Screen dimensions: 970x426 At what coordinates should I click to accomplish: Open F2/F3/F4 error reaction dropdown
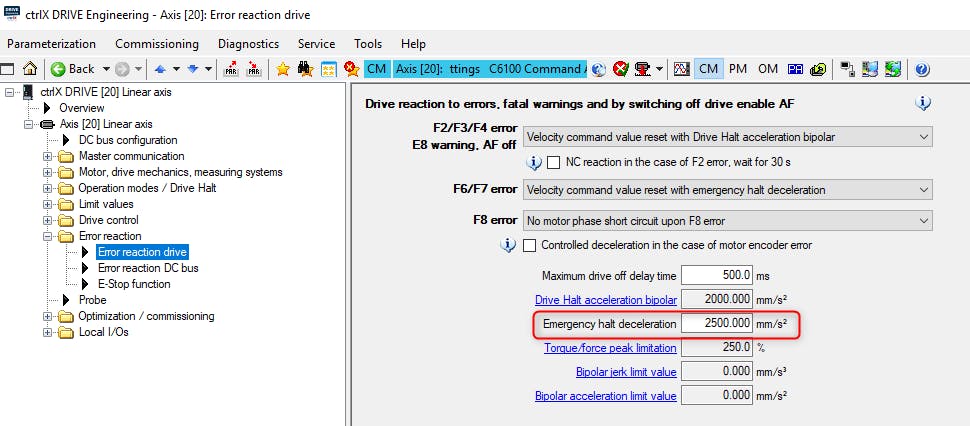(728, 137)
